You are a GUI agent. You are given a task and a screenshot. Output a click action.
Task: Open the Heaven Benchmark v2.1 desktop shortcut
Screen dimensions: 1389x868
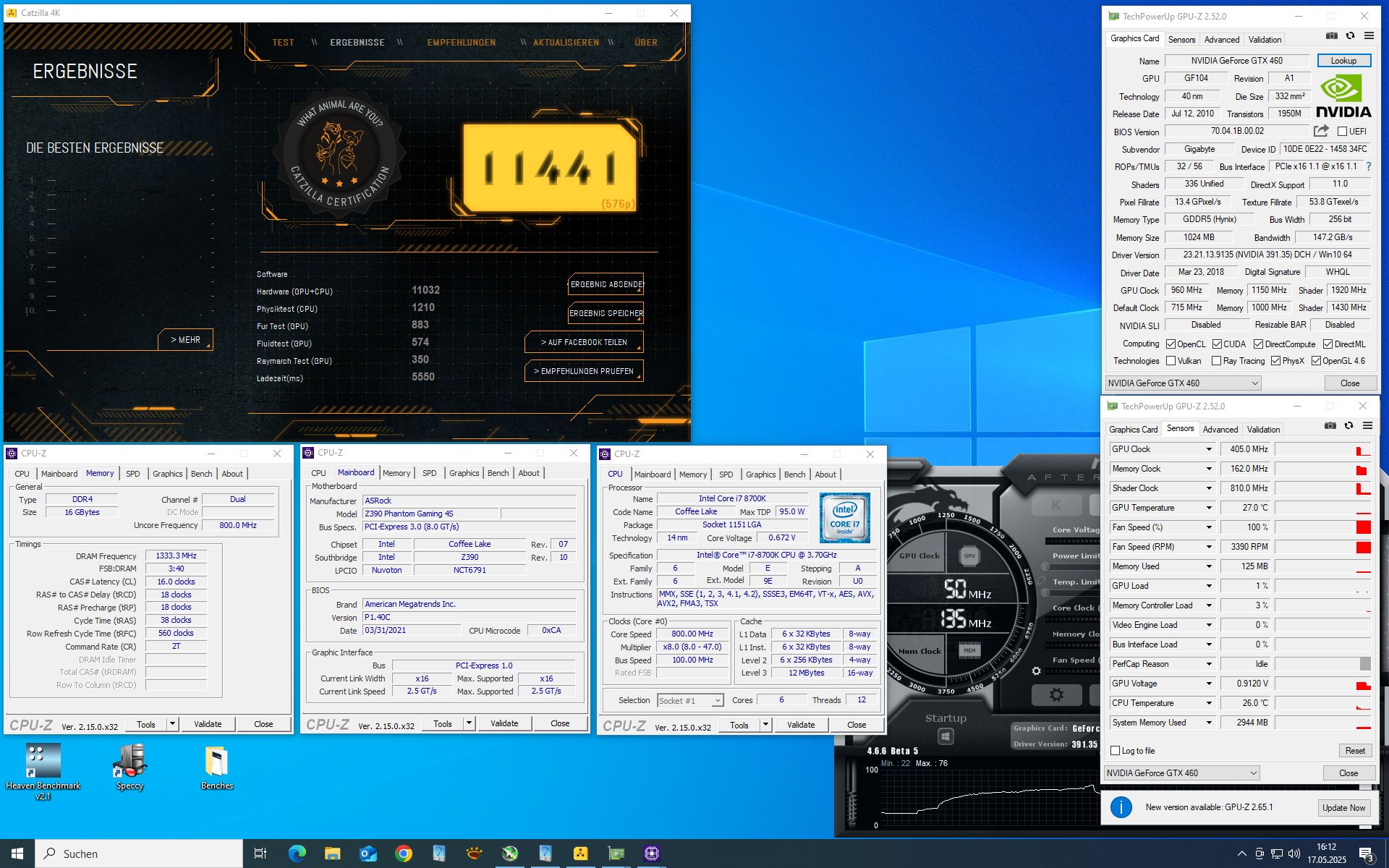tap(43, 772)
